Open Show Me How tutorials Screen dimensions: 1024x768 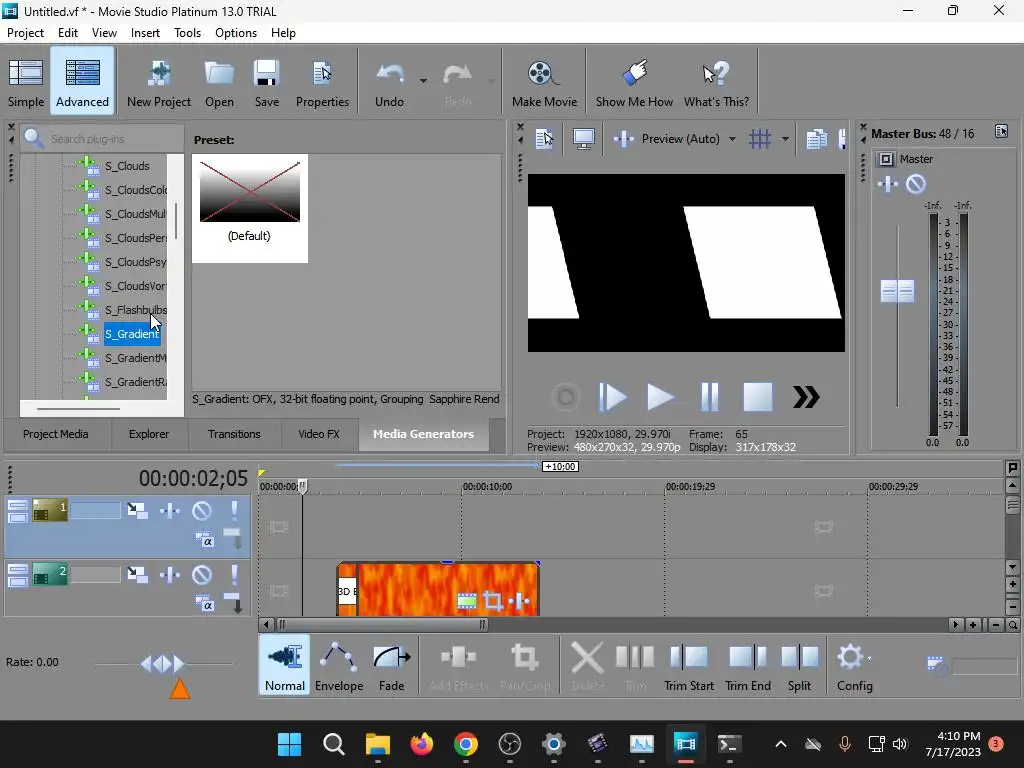(634, 83)
